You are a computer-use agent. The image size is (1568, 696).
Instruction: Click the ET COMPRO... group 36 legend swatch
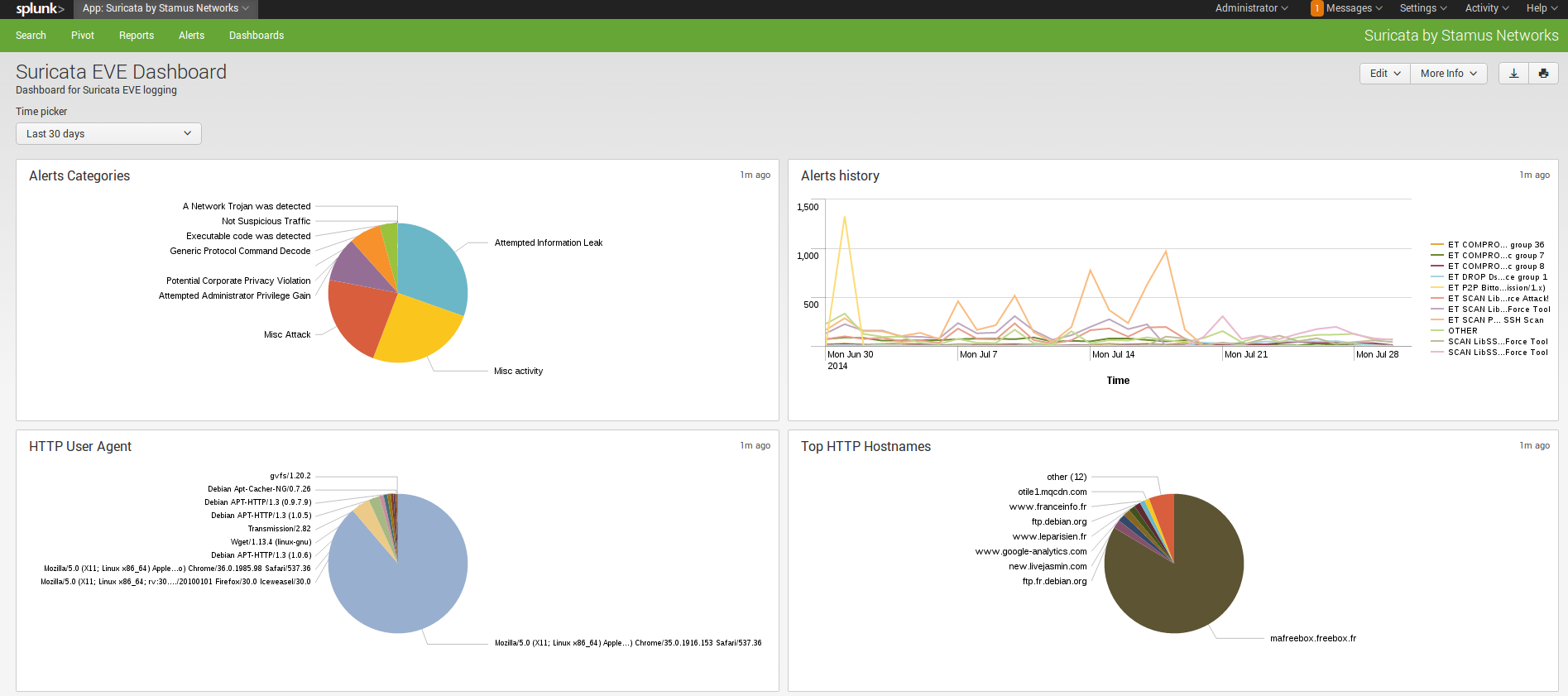[1437, 245]
